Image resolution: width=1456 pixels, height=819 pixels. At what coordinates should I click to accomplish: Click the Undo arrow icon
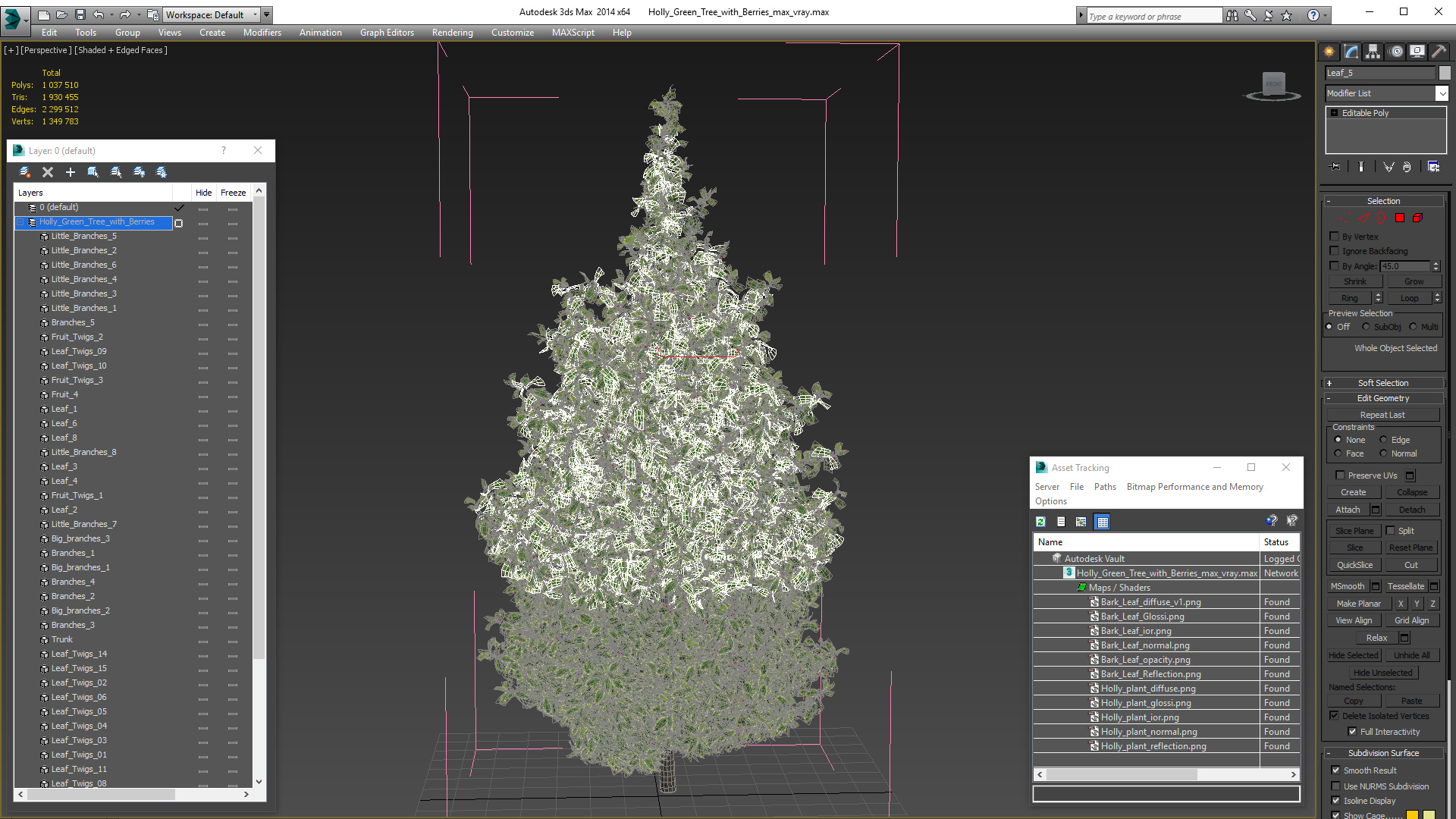pyautogui.click(x=98, y=14)
